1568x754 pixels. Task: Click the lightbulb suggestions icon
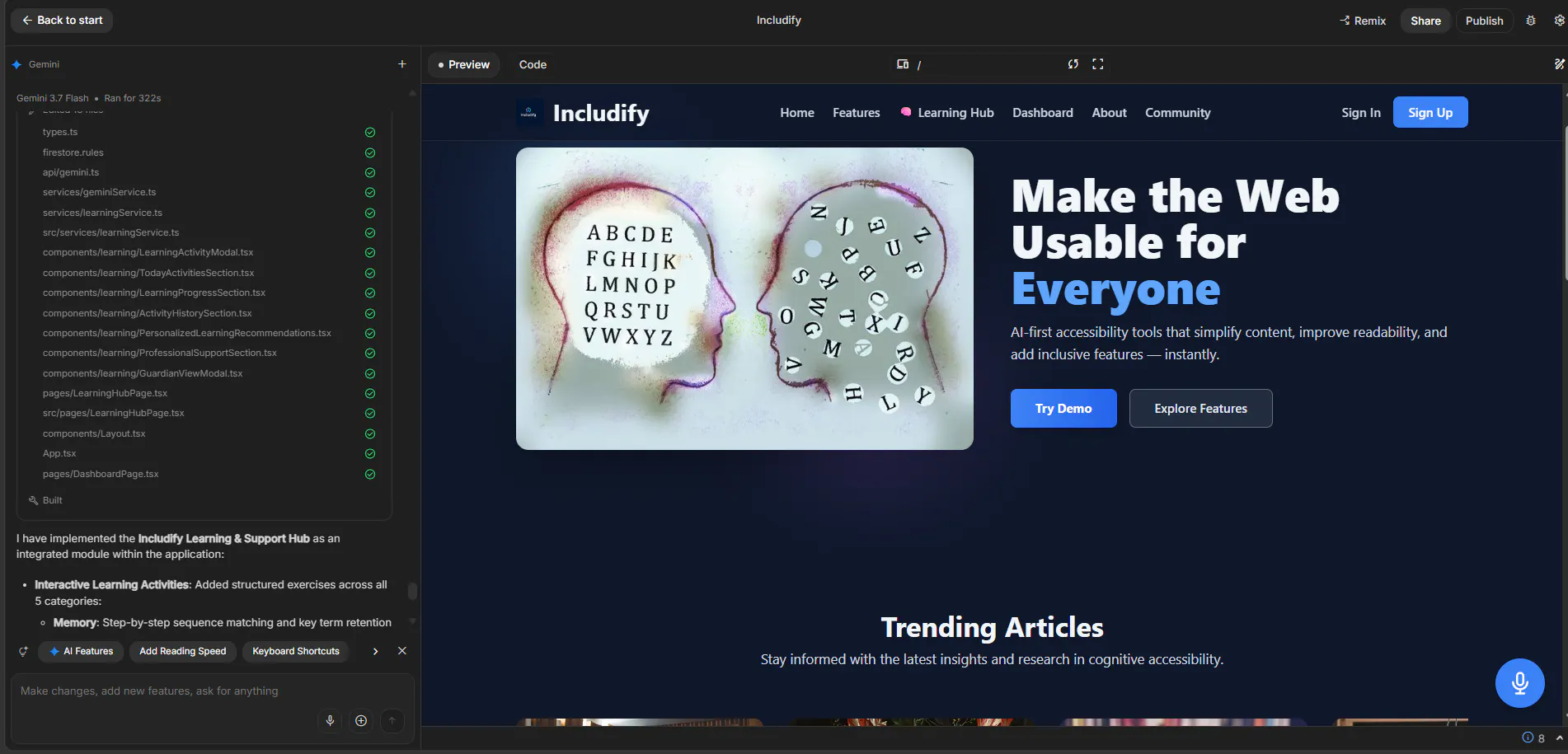[24, 651]
